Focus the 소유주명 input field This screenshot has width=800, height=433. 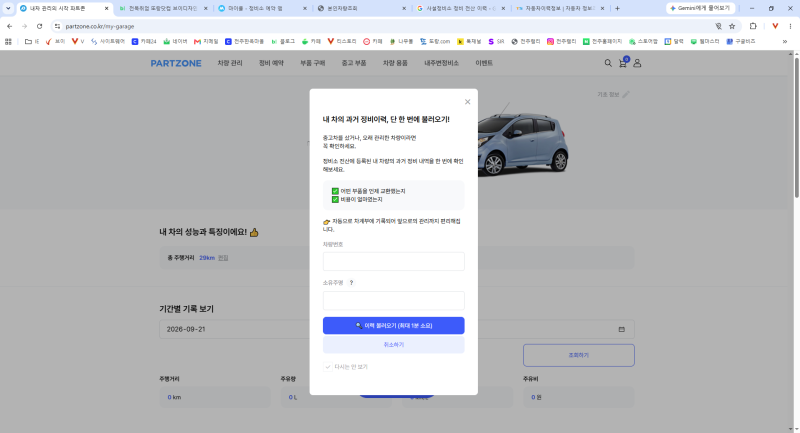click(393, 300)
